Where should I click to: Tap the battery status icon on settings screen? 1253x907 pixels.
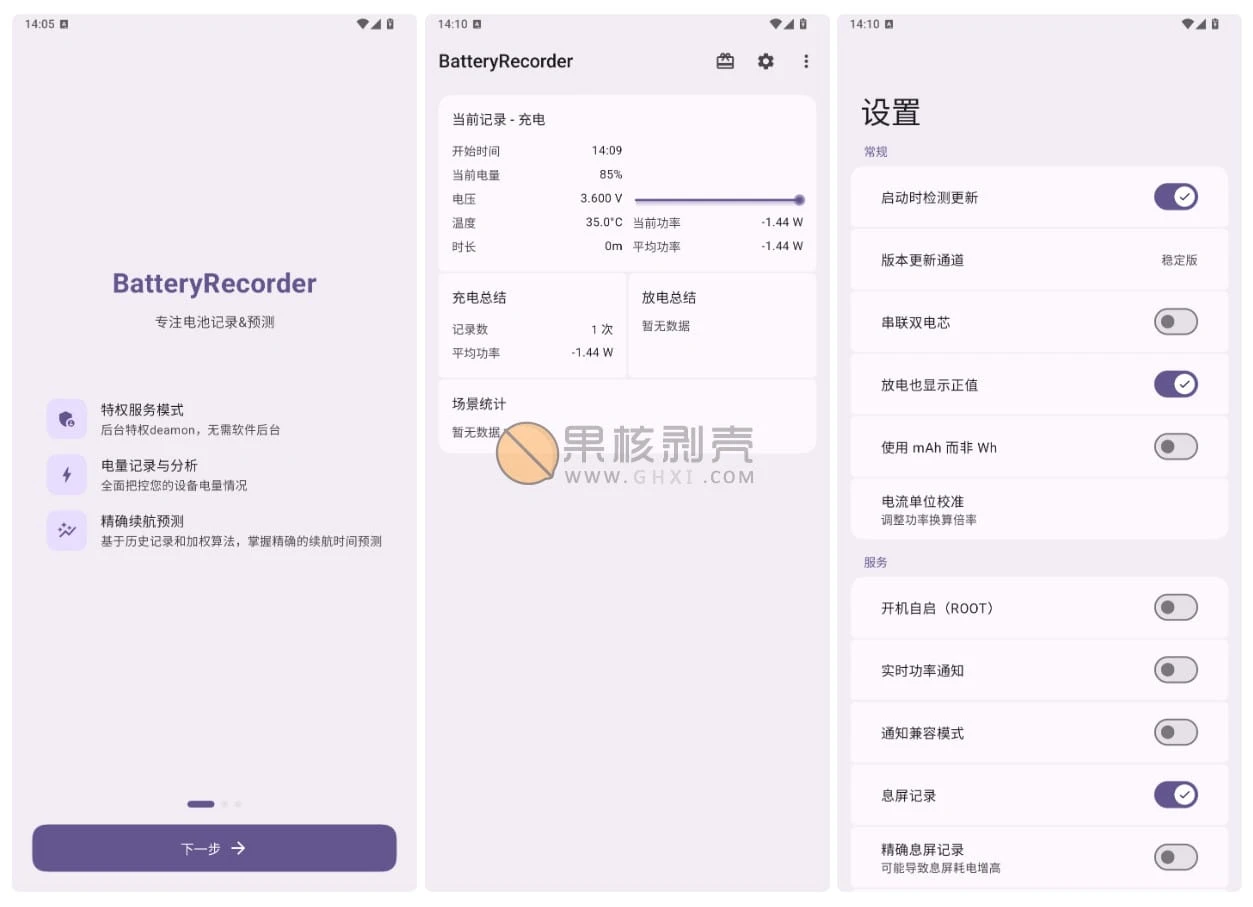pyautogui.click(x=1215, y=24)
